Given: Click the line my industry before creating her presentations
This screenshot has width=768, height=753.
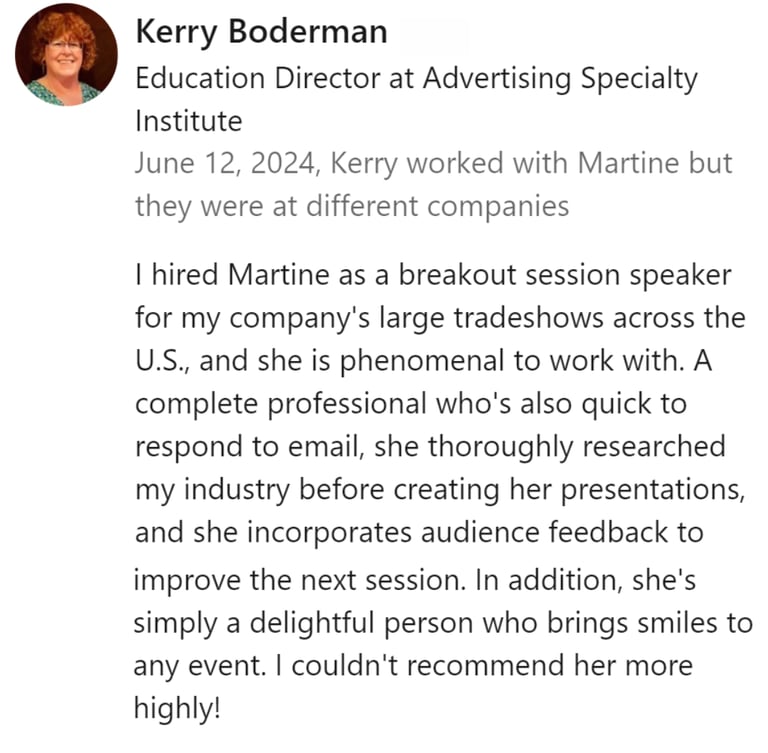Looking at the screenshot, I should coord(440,490).
